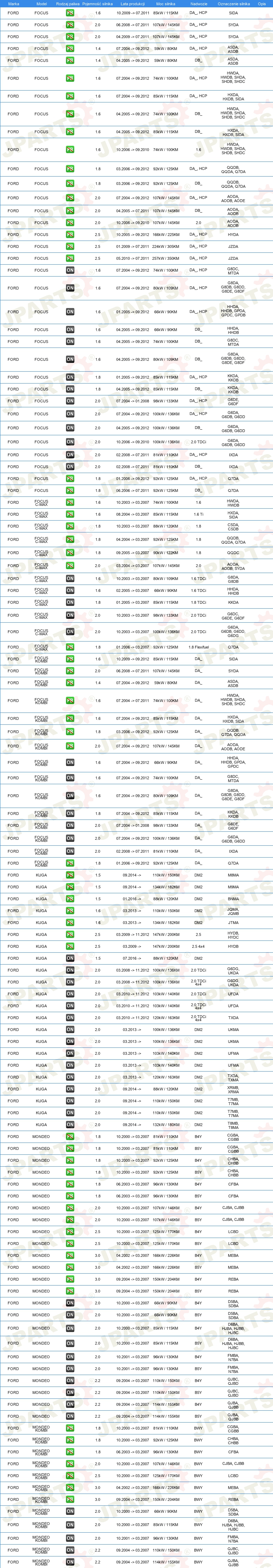
Task: Click diesel ON icon in FOCUS C-MAX 98kW 2.0 TDCi row
Action: point(70,615)
